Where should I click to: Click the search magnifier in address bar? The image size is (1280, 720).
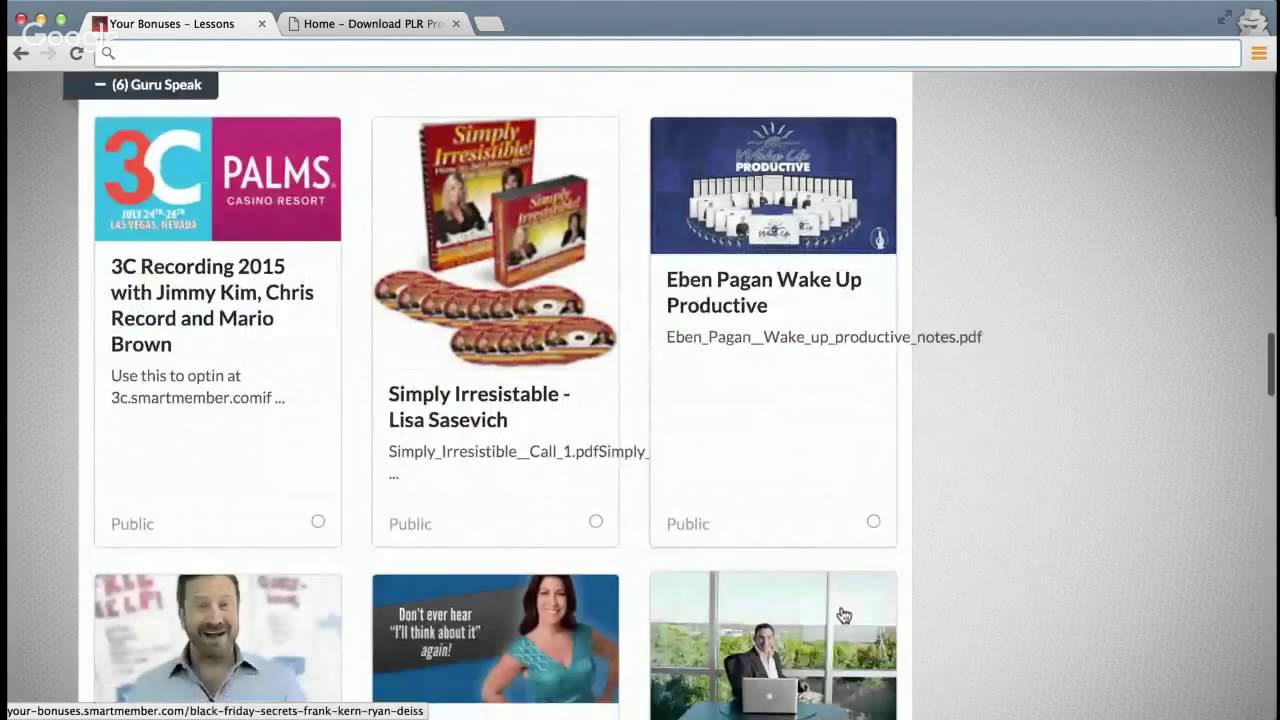click(108, 53)
